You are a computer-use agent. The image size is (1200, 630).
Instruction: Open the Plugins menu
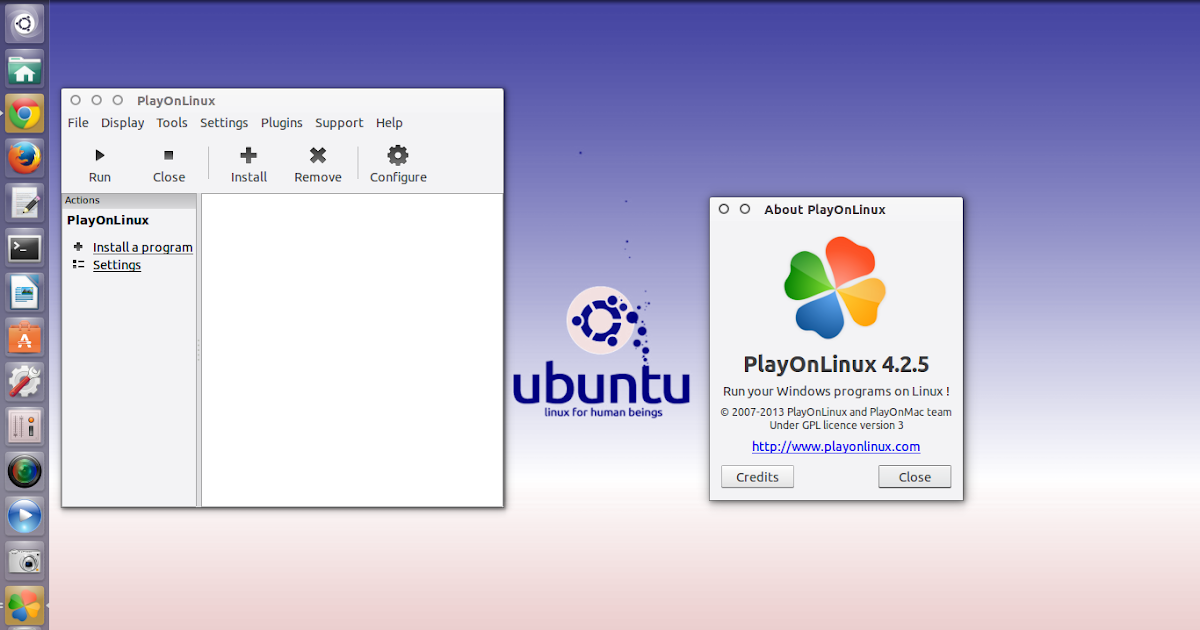282,123
